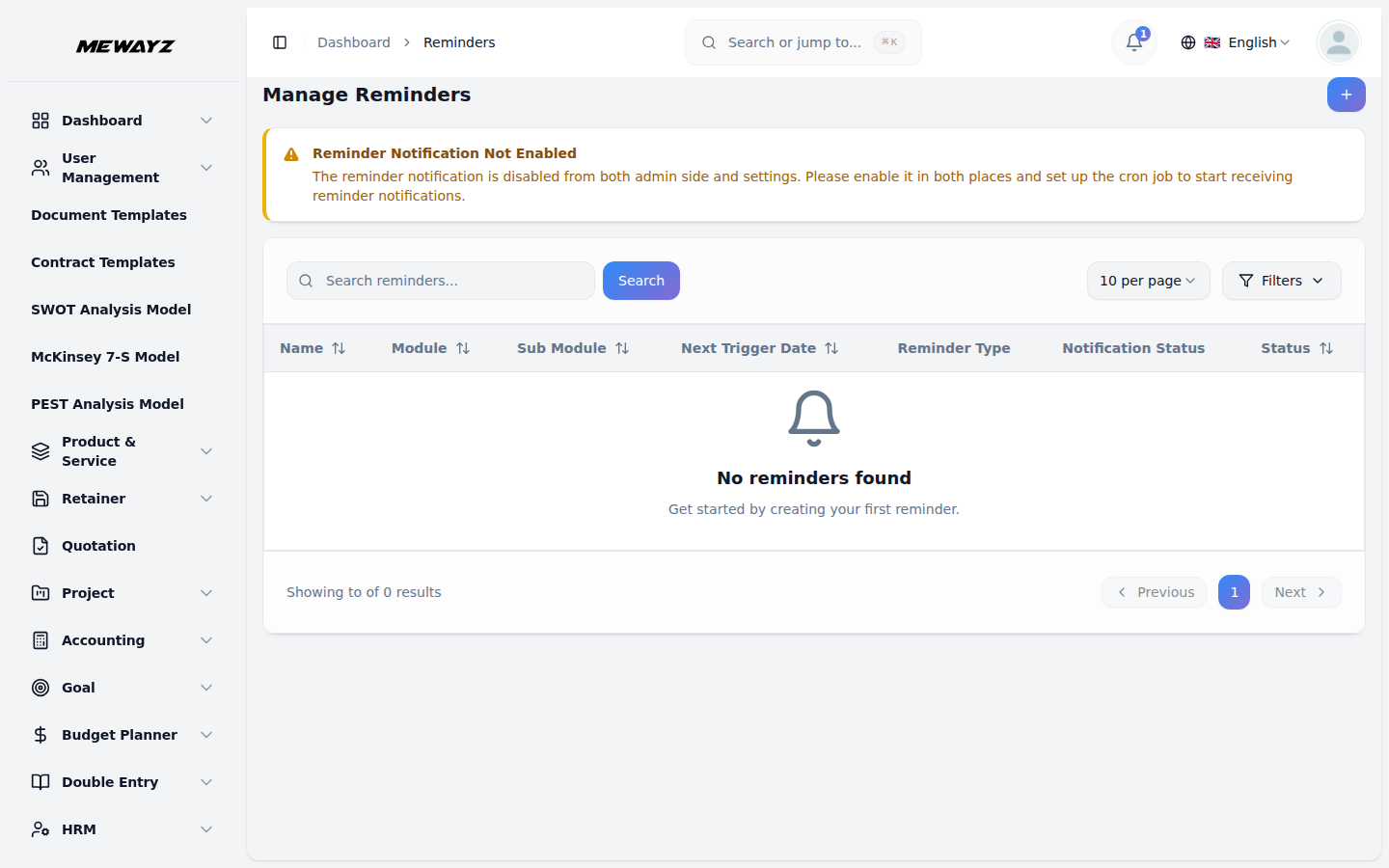Click the User Management people icon

pos(41,168)
